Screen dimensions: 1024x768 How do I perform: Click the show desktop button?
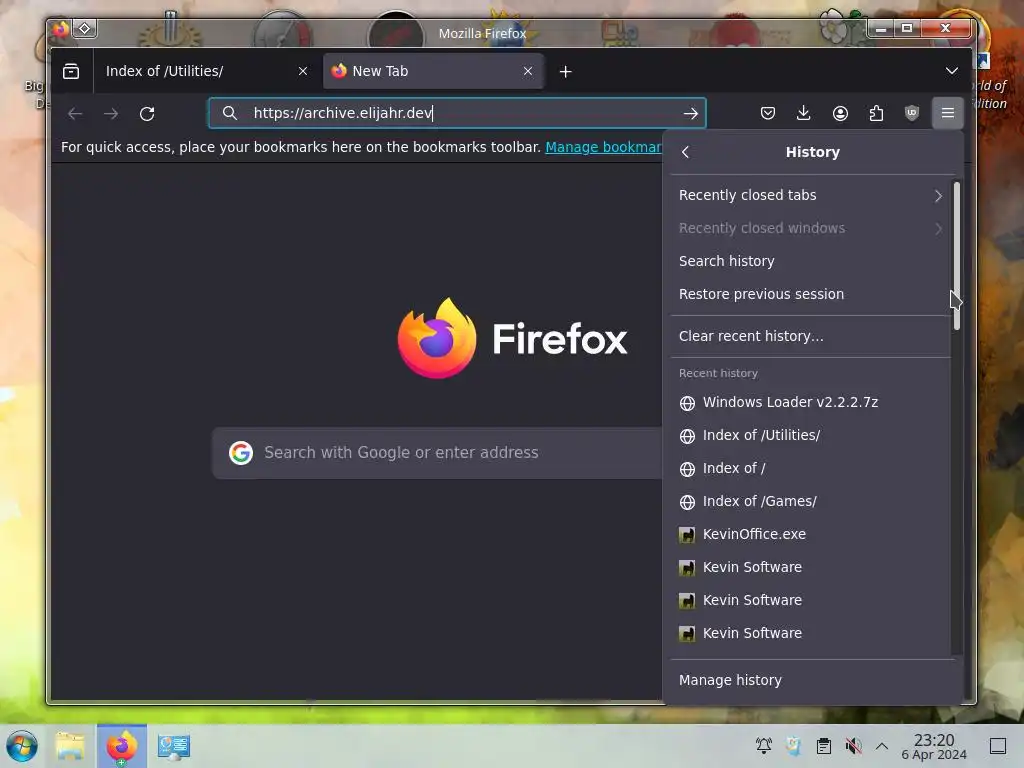pos(998,746)
